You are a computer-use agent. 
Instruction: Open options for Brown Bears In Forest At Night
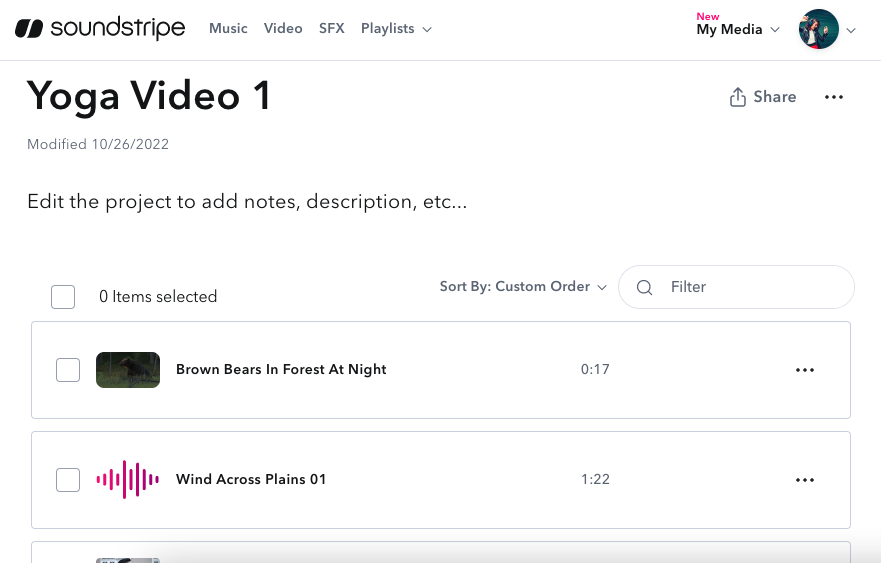click(804, 370)
